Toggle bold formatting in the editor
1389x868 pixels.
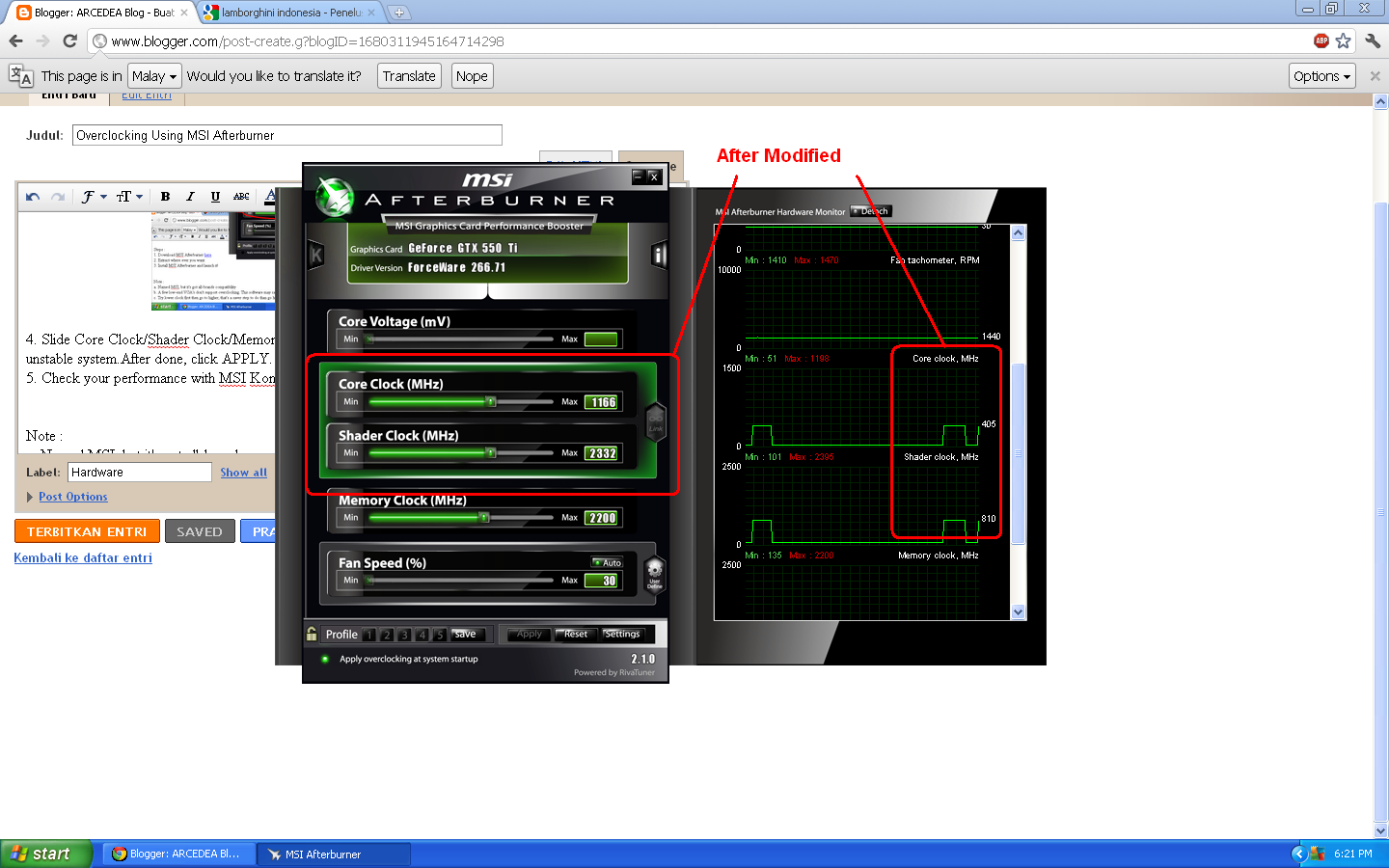click(x=165, y=196)
